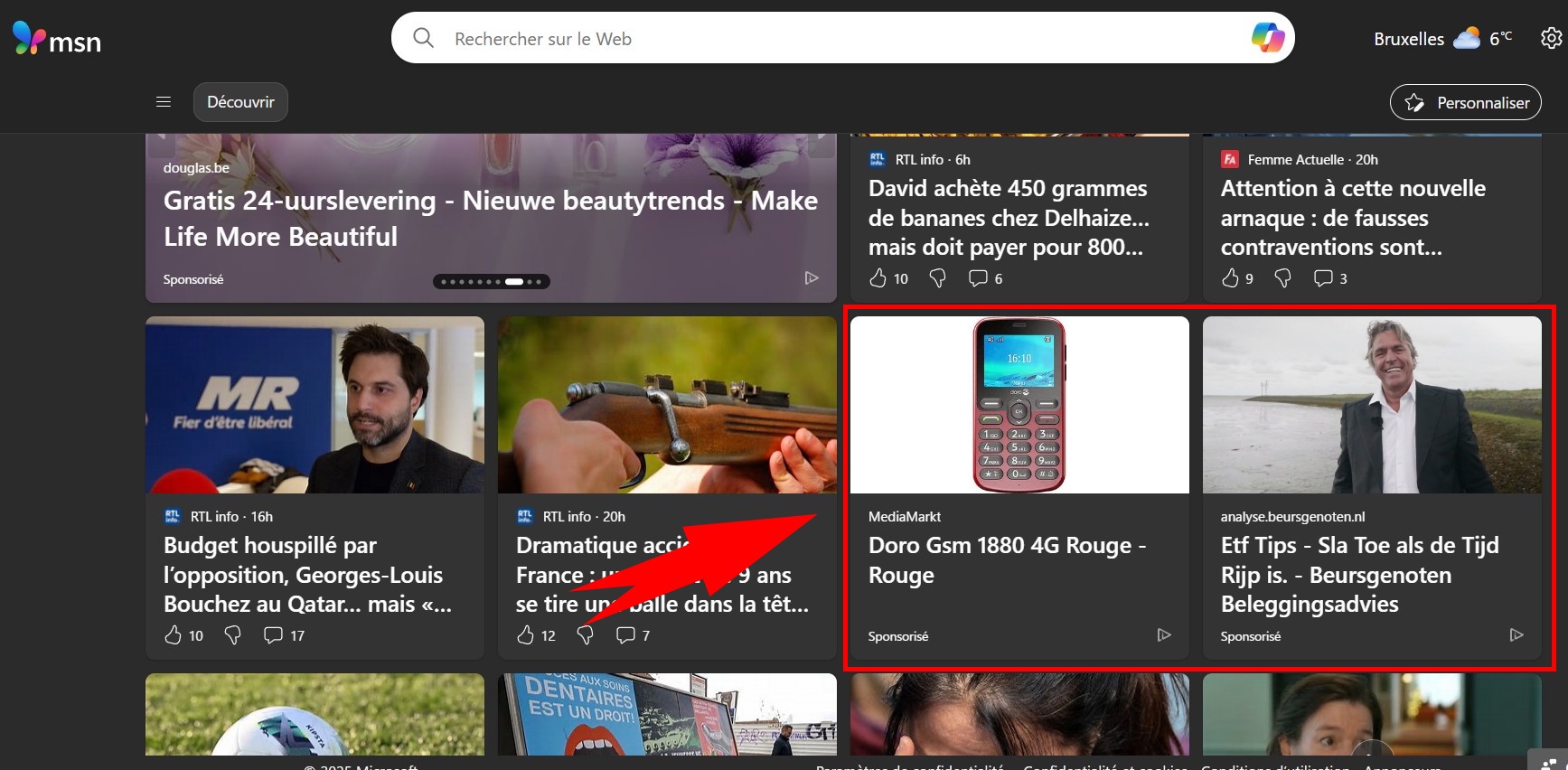This screenshot has height=770, width=1568.
Task: Click the Bruxelles weather cloud icon
Action: (x=1466, y=38)
